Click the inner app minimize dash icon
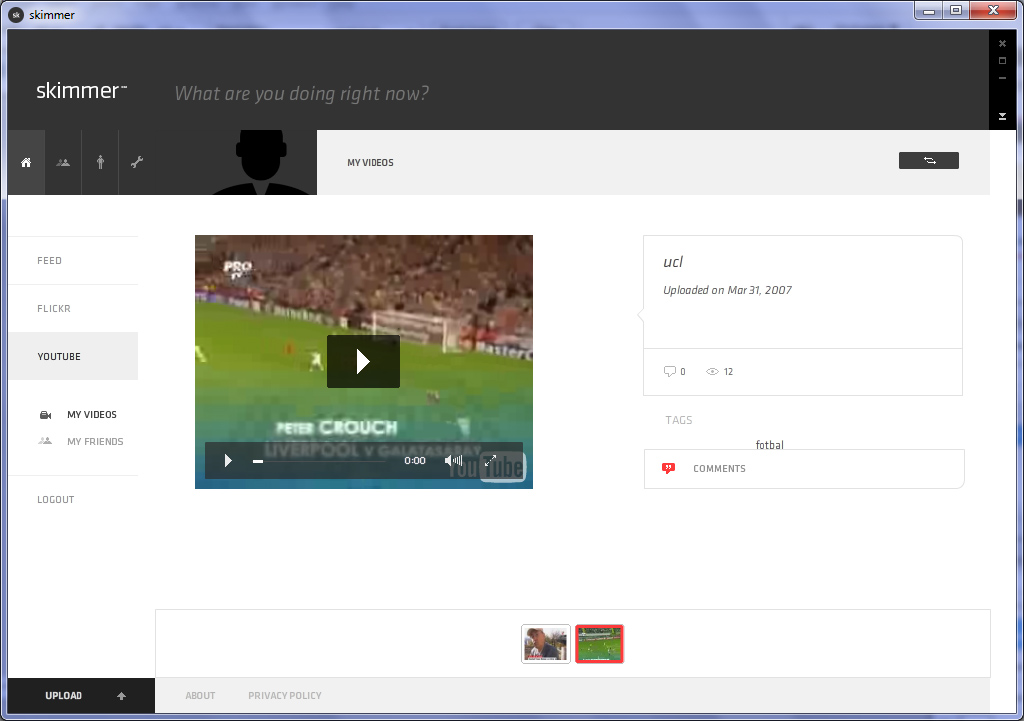 pos(1002,78)
